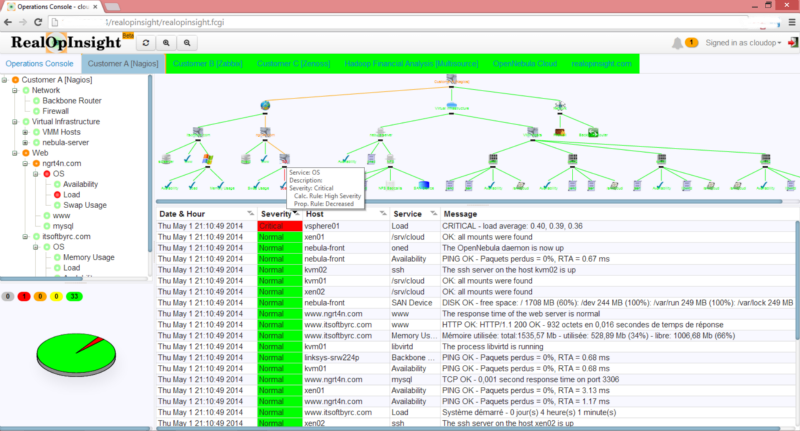The height and width of the screenshot is (431, 800).
Task: Click the orange status icon beside the Web tree item
Action: [26, 153]
